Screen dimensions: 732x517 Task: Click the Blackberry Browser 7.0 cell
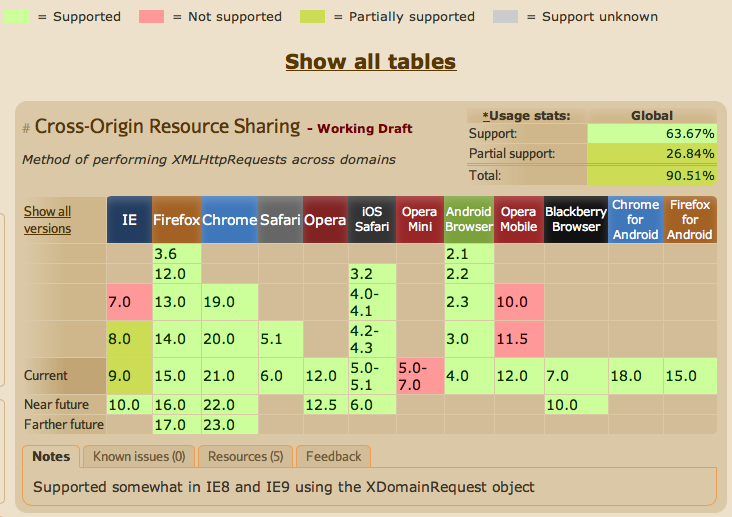click(x=576, y=376)
